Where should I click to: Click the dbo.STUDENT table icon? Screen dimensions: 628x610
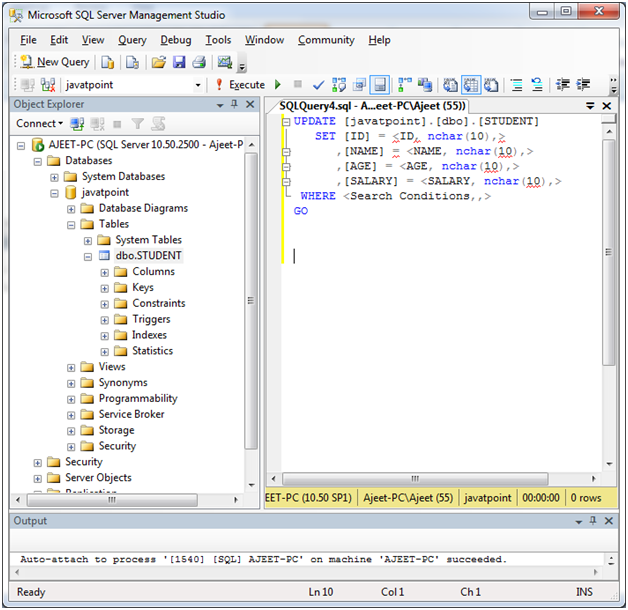click(x=105, y=256)
